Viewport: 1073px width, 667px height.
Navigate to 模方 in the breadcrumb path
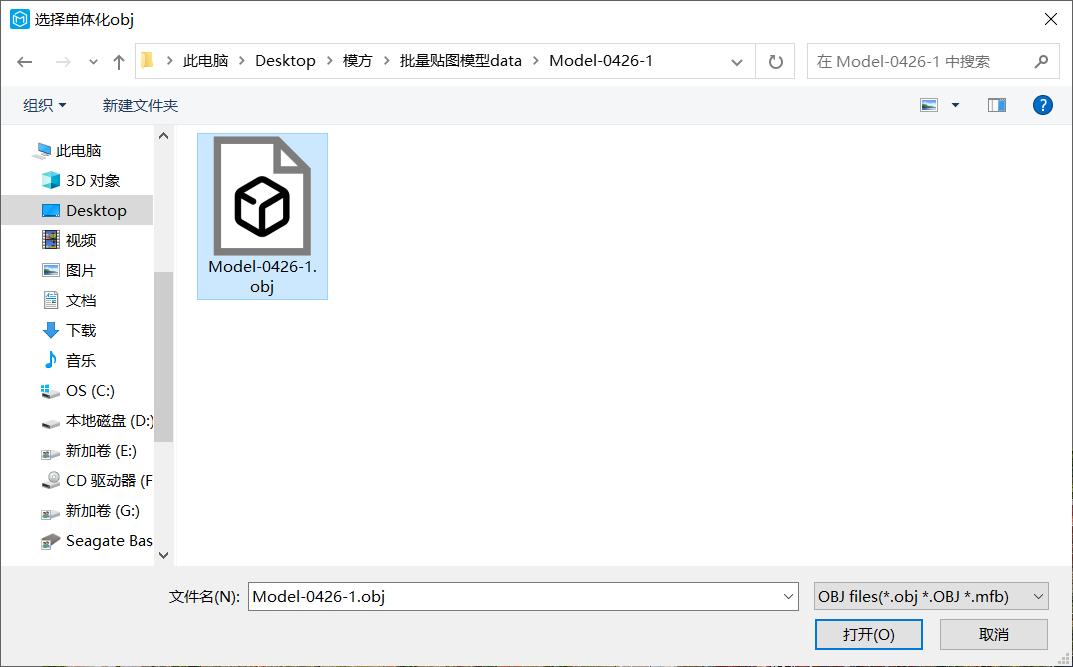[357, 61]
